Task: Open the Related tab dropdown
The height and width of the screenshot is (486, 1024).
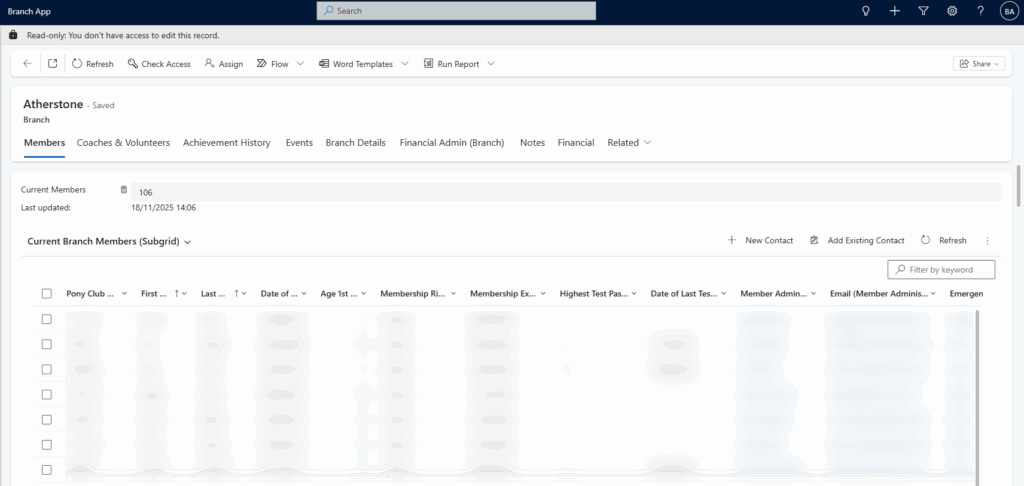Action: coord(629,143)
